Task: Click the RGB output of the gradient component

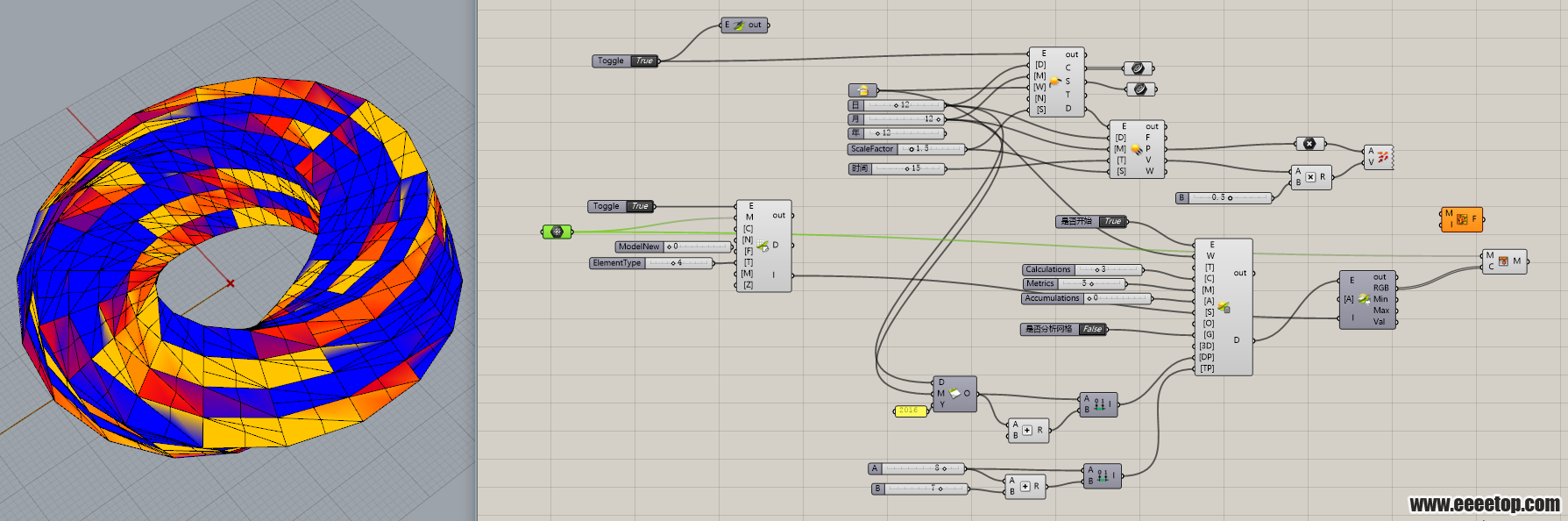Action: click(1381, 288)
